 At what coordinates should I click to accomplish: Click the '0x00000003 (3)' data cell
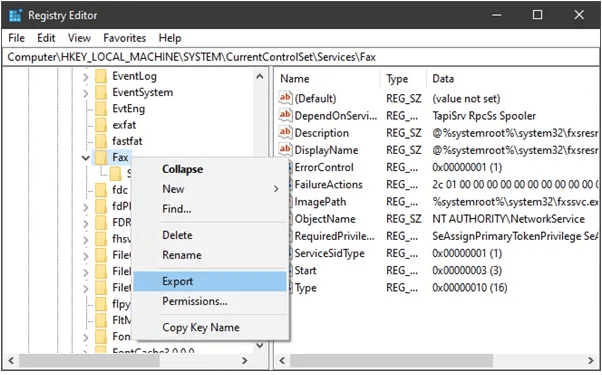(467, 270)
